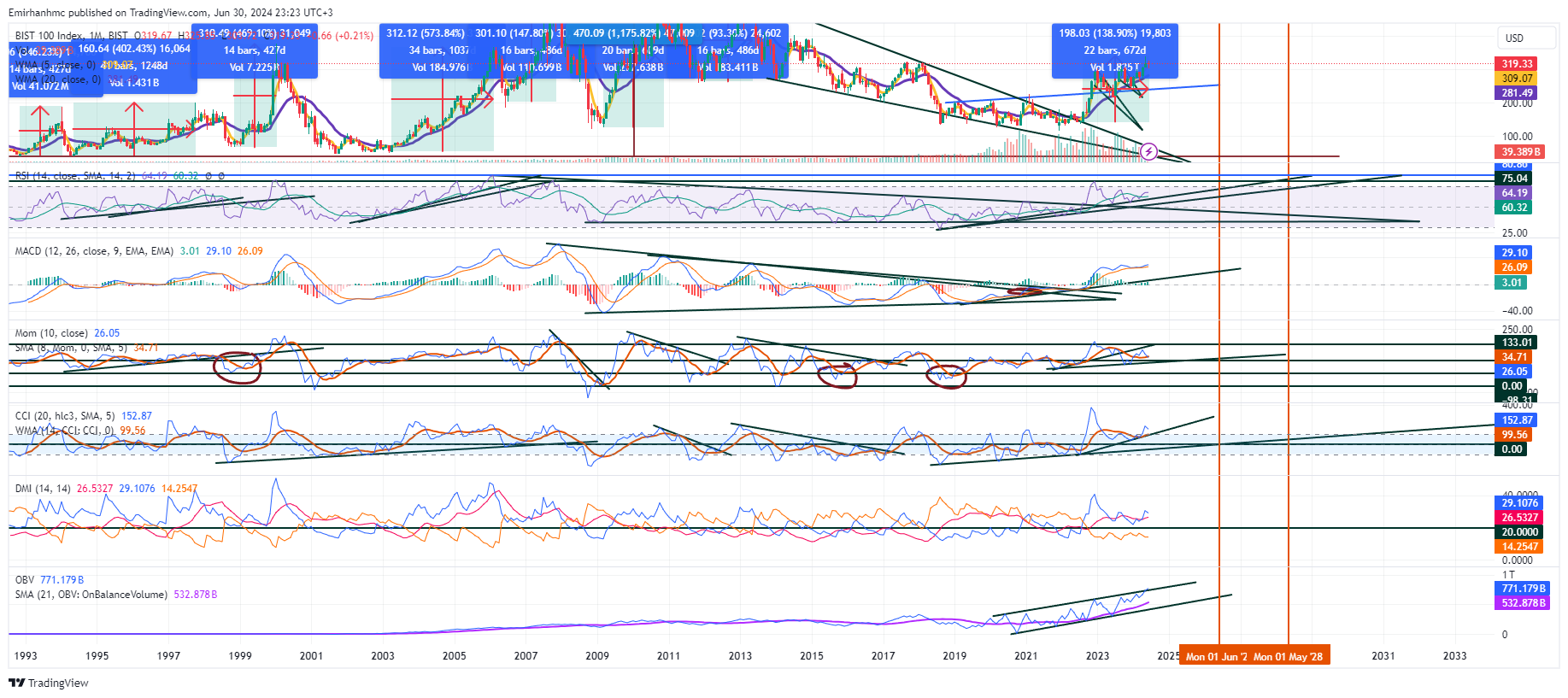This screenshot has height=698, width=1568.
Task: Click the 75.04 RSI level label
Action: tap(1515, 179)
